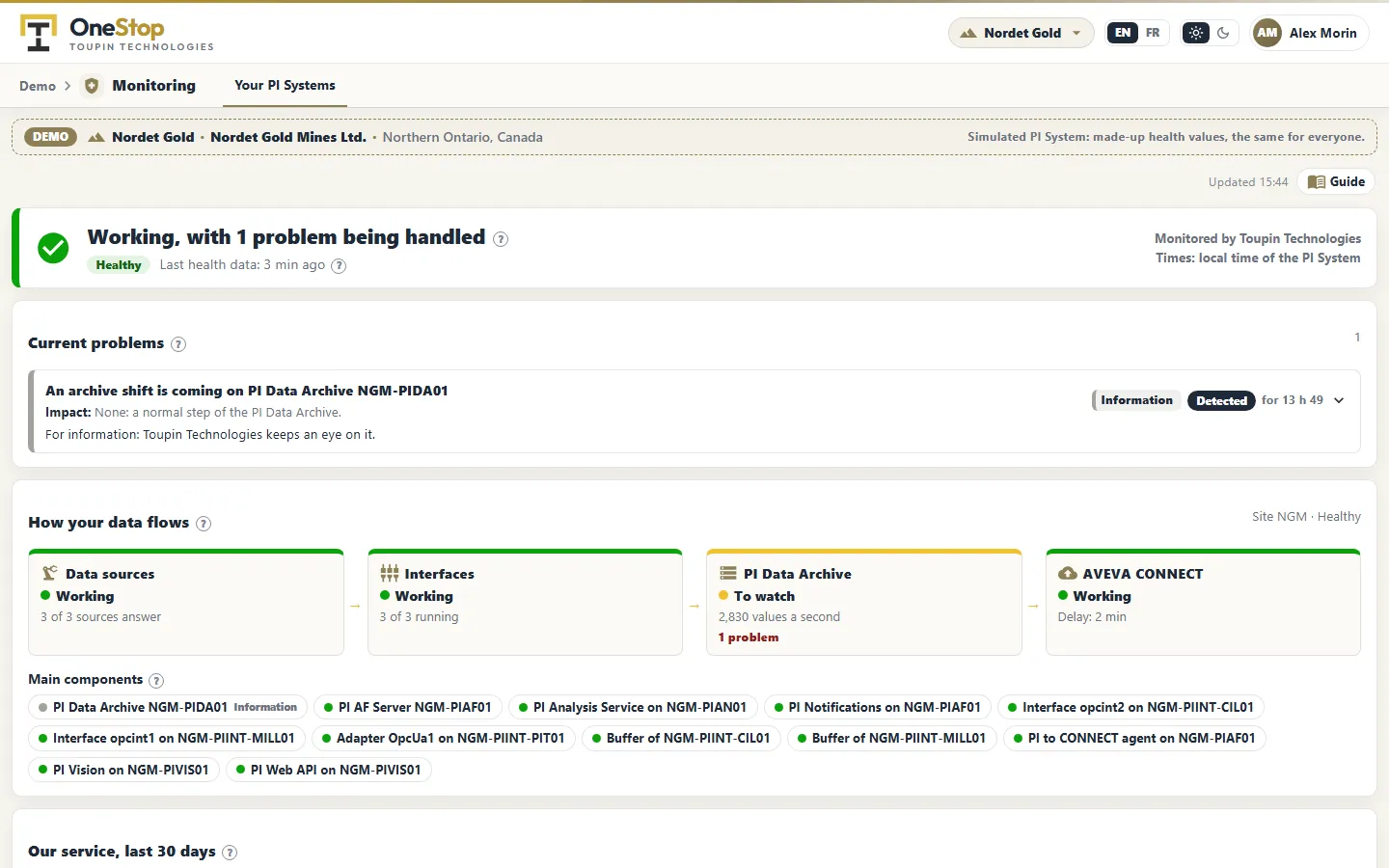
Task: Switch language to FR
Action: 1153,33
